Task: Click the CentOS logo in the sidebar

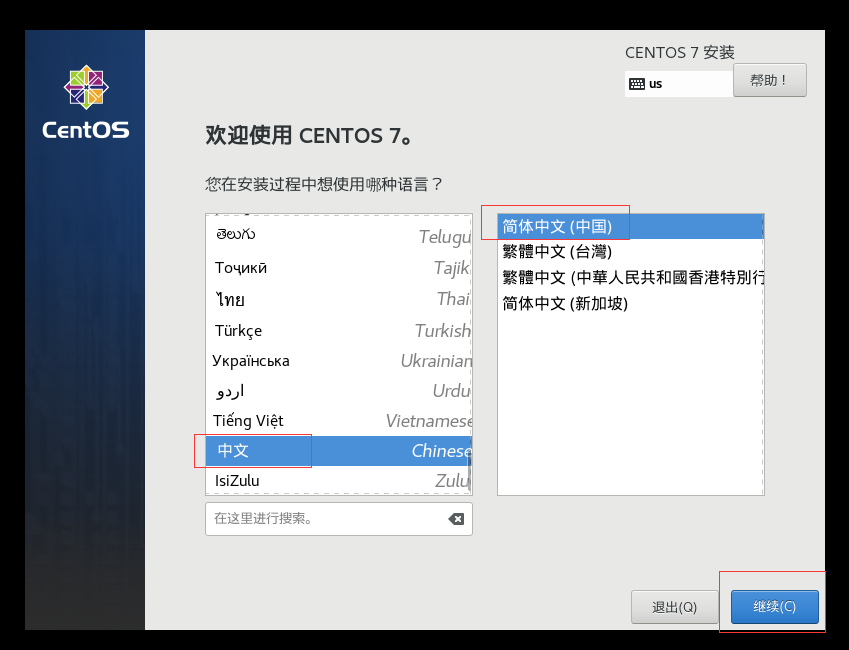Action: [x=86, y=102]
